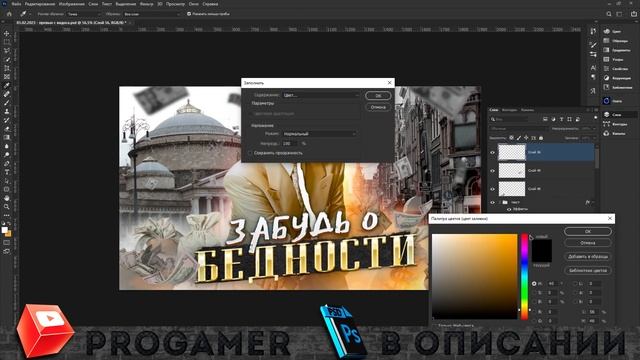Select the S radio button in color picker

coord(534,293)
